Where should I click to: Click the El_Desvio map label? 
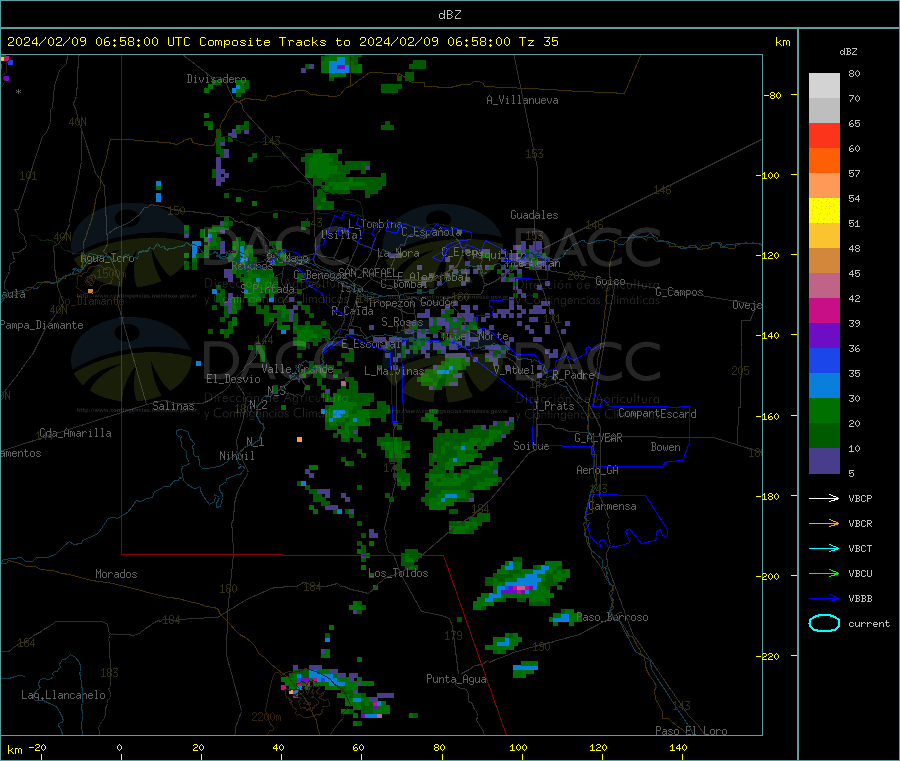(233, 379)
